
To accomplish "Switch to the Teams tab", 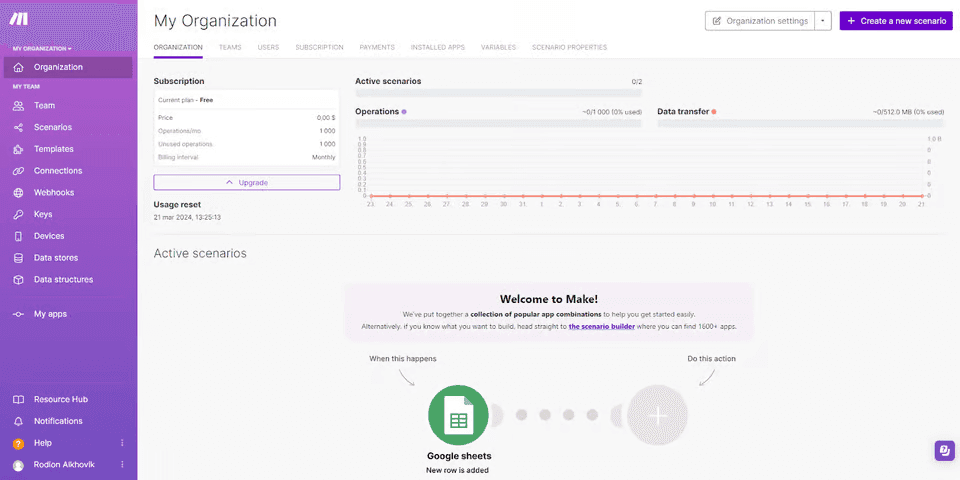I will pyautogui.click(x=230, y=47).
